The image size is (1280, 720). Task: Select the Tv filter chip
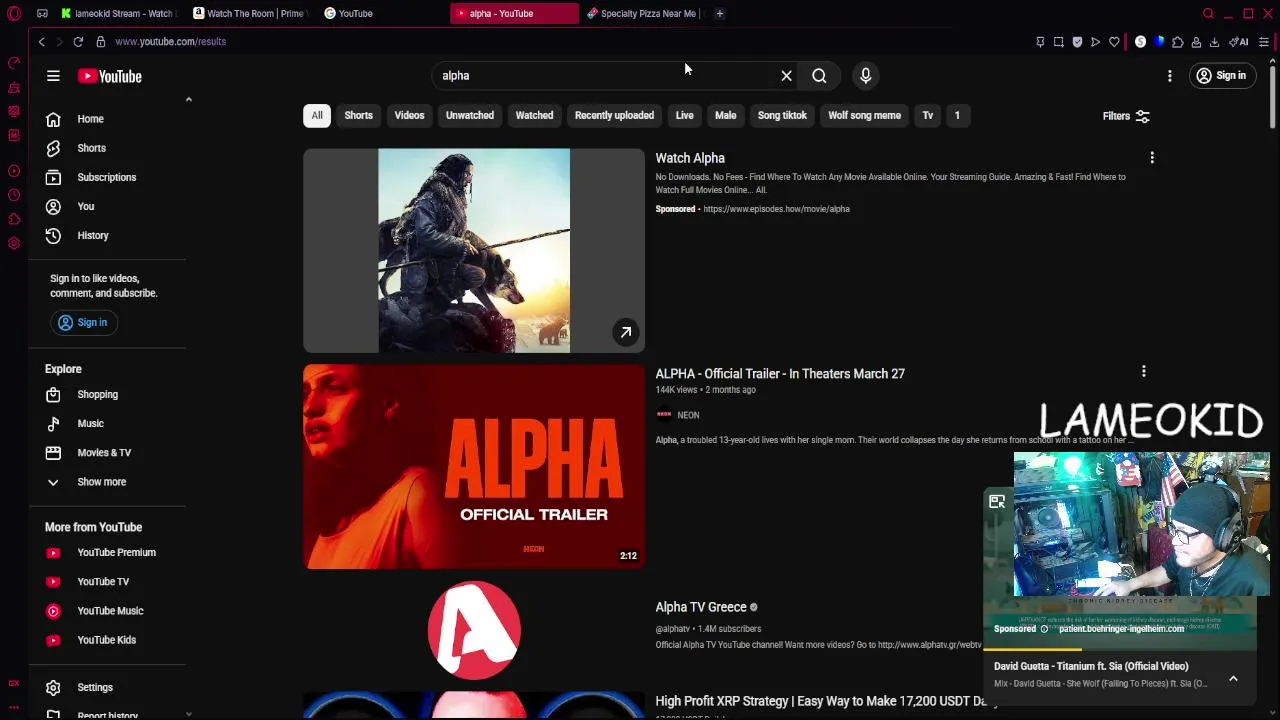927,115
